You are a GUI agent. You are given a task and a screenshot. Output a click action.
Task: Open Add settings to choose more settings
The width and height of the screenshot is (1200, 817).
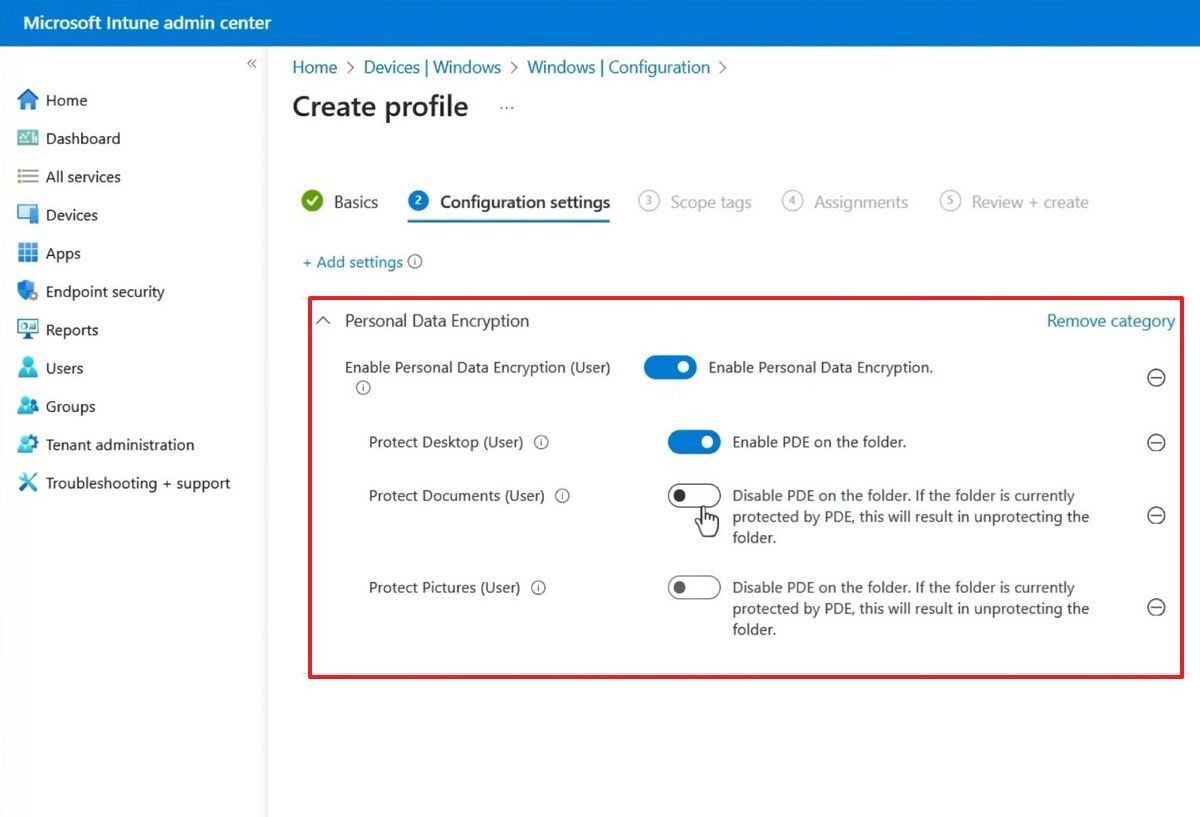(355, 261)
